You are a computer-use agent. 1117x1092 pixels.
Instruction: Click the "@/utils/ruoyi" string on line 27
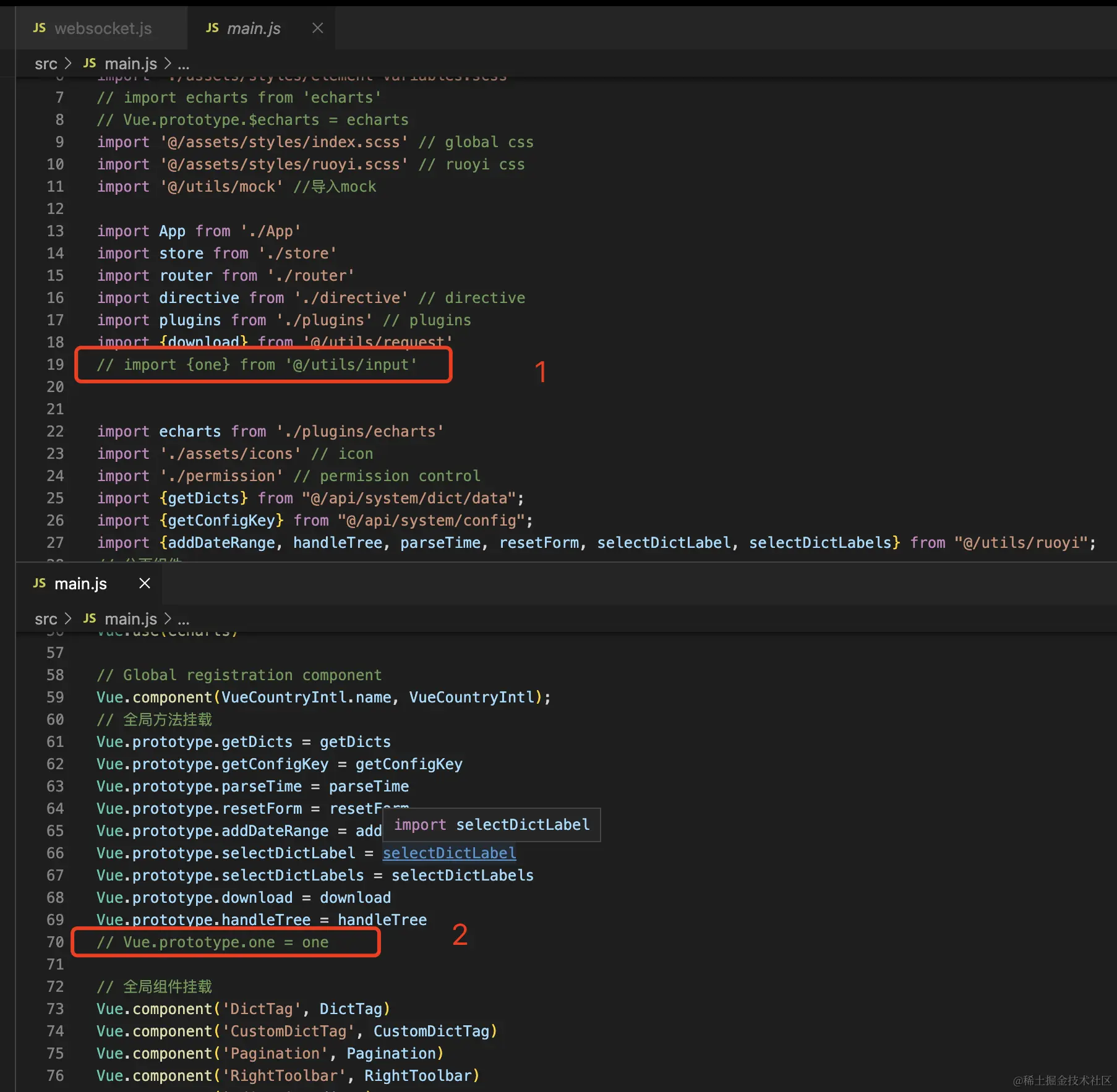click(x=1021, y=543)
